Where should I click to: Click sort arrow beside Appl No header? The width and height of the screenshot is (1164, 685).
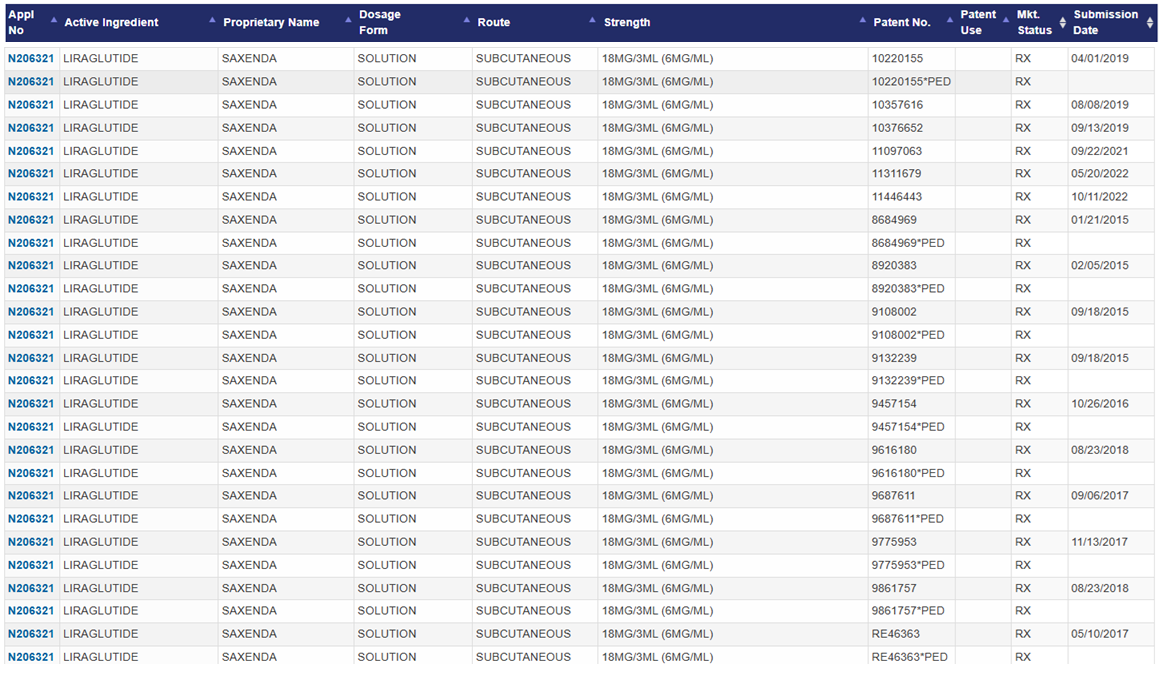click(53, 20)
